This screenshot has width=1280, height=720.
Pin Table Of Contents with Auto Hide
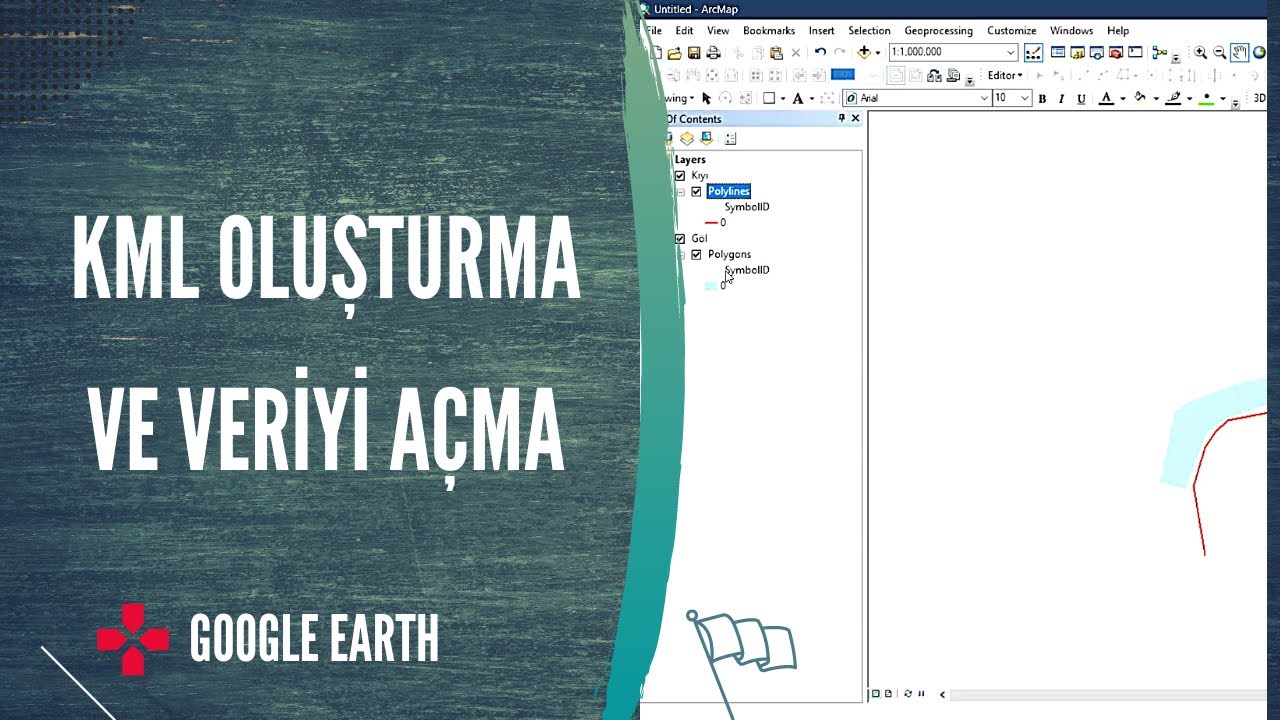click(842, 118)
